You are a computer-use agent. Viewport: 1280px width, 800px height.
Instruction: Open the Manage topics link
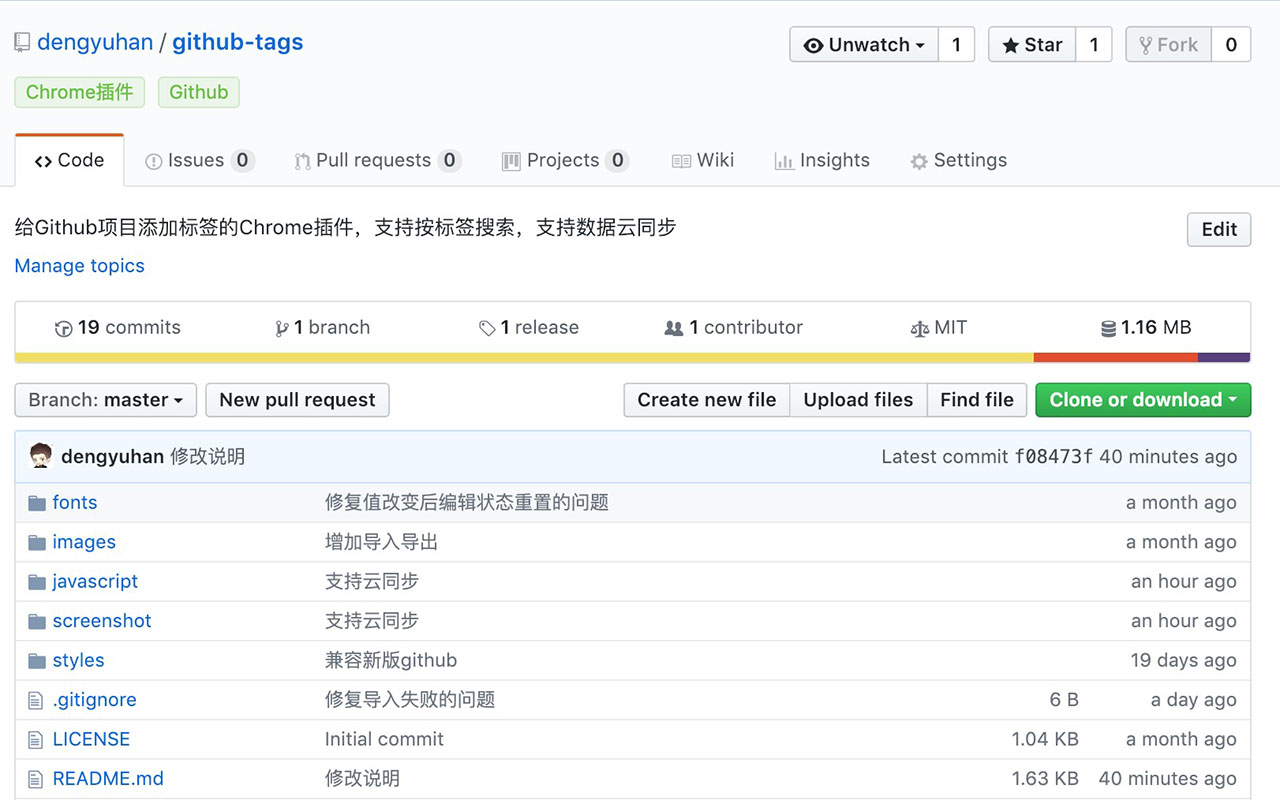tap(79, 266)
